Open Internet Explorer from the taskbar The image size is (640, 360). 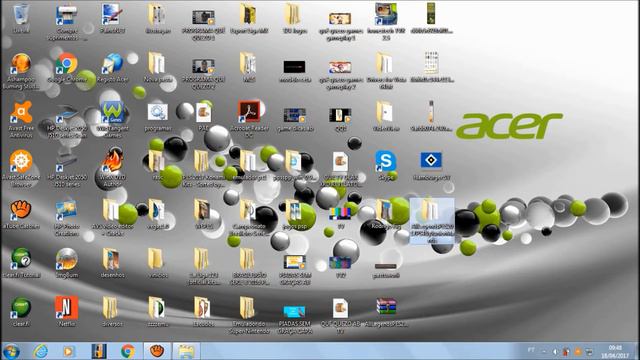41,351
